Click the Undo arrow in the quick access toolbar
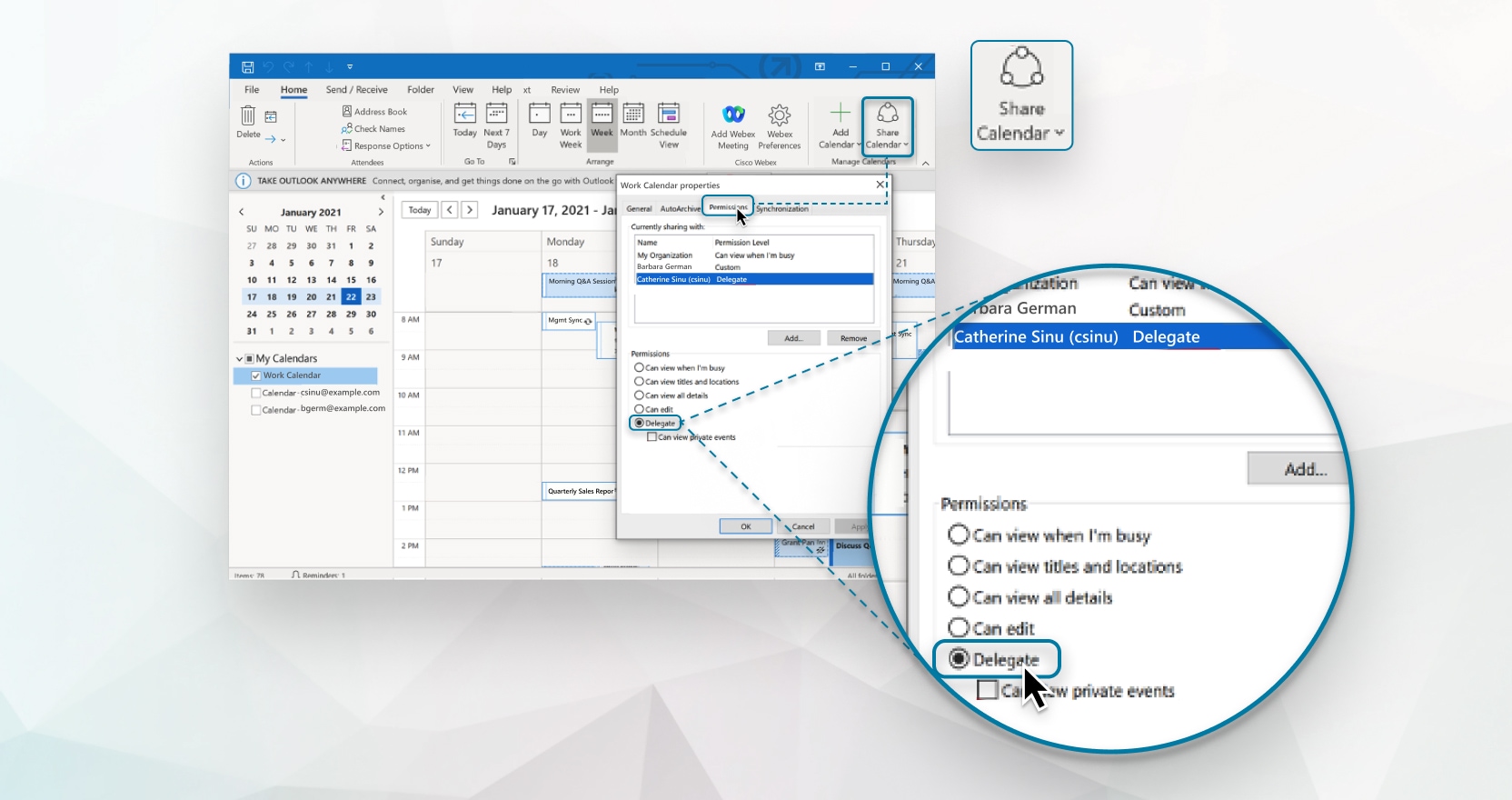 point(268,66)
